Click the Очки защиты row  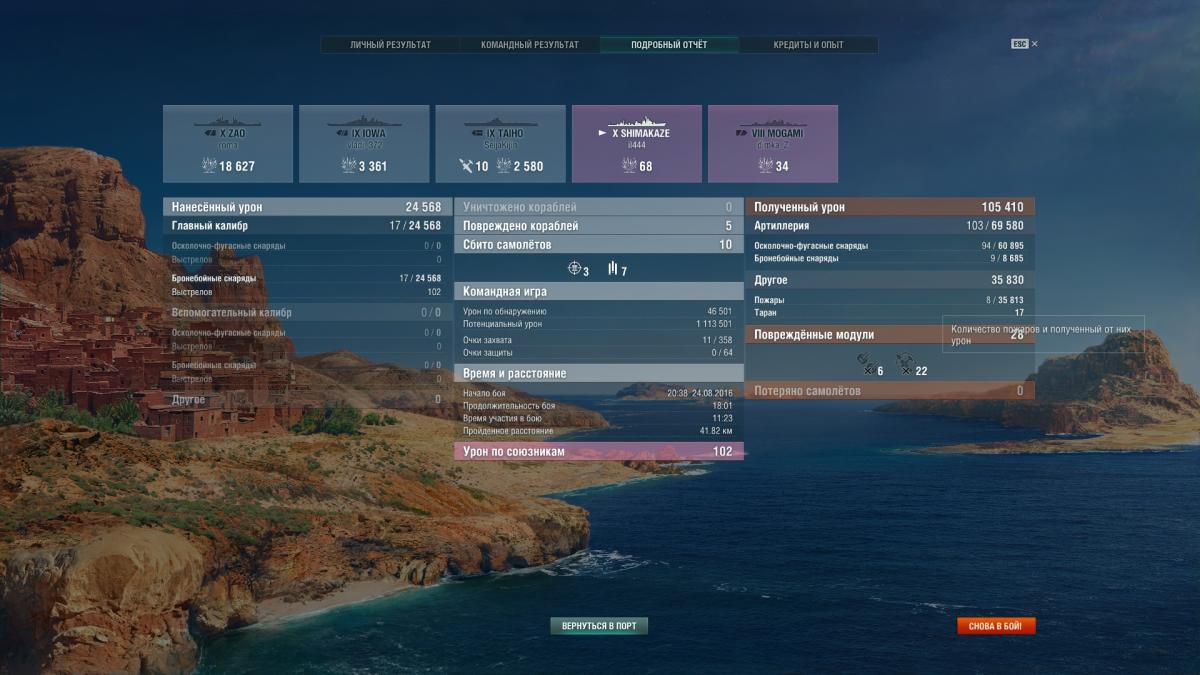coord(599,352)
